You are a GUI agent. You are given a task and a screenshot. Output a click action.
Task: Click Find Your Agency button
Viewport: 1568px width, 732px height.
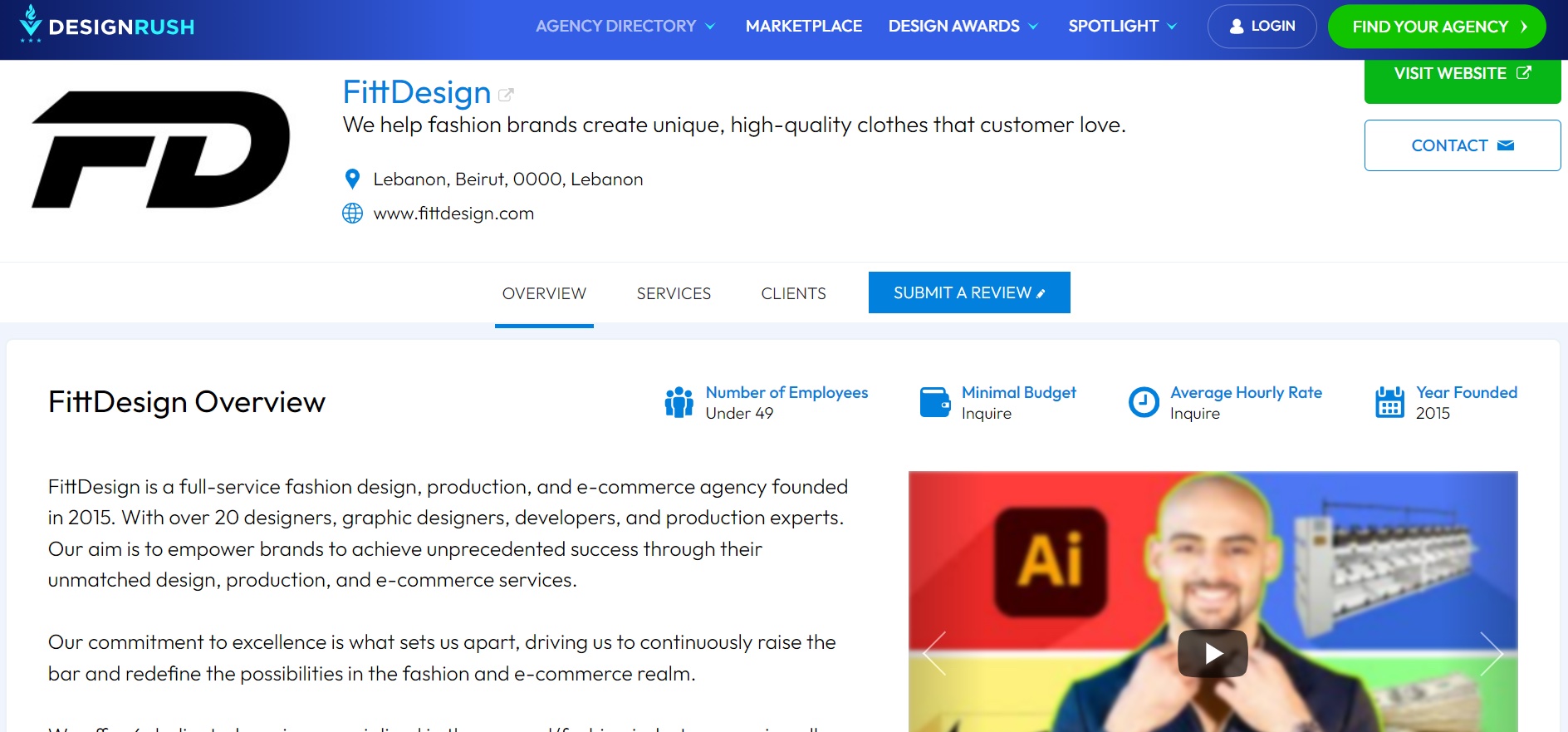tap(1437, 27)
